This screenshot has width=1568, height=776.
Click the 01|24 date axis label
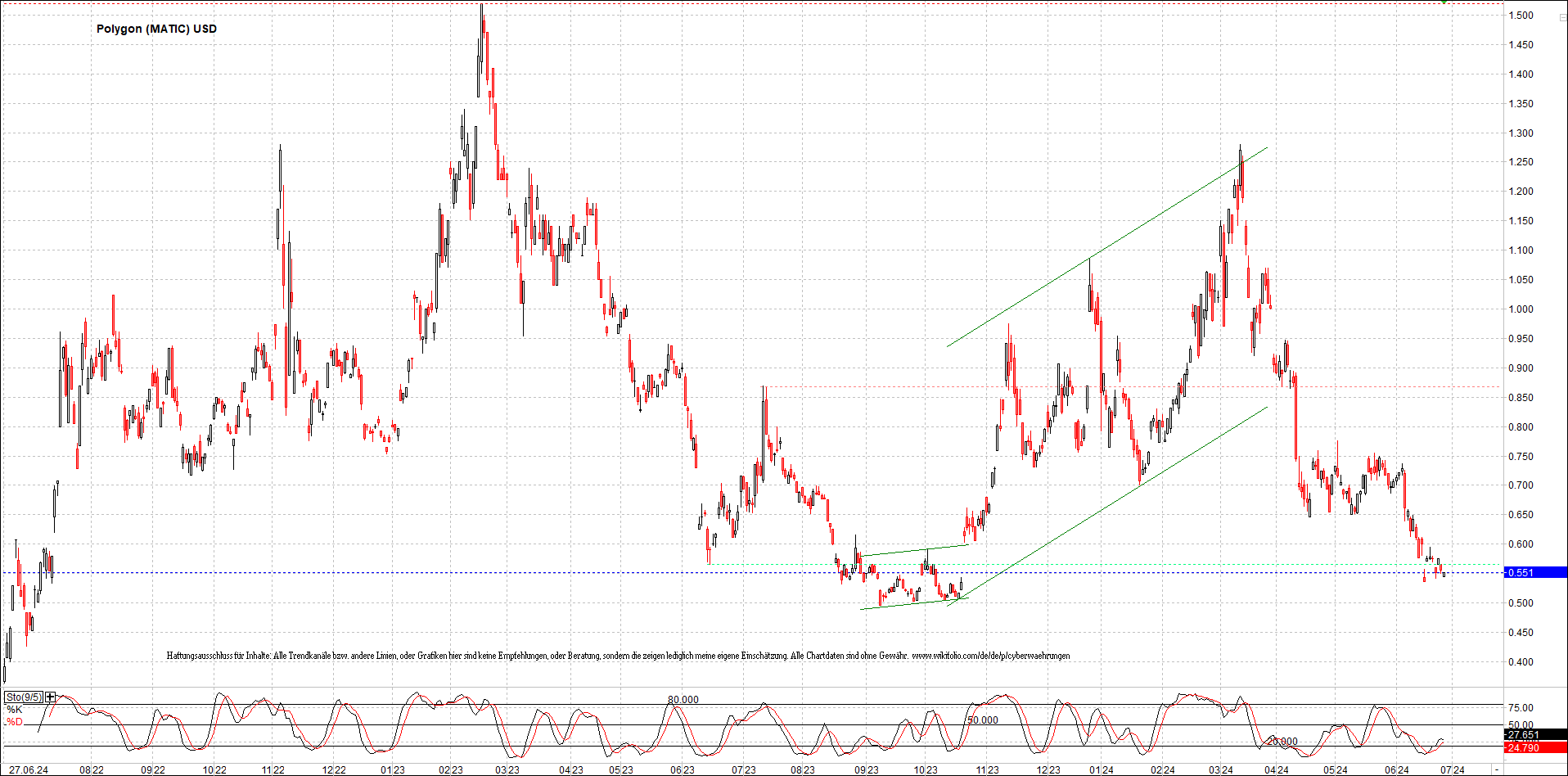(x=1101, y=769)
